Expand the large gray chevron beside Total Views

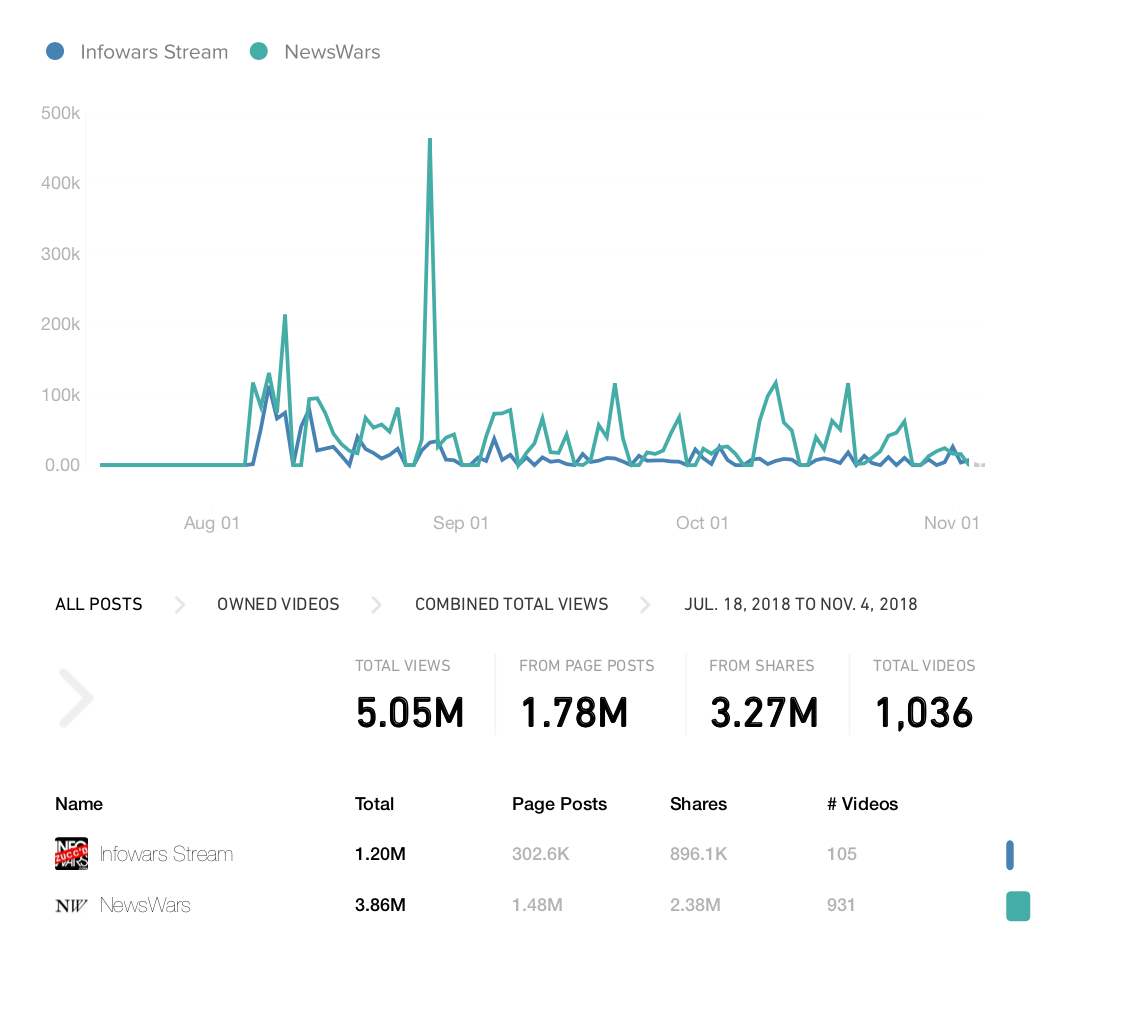click(x=75, y=698)
